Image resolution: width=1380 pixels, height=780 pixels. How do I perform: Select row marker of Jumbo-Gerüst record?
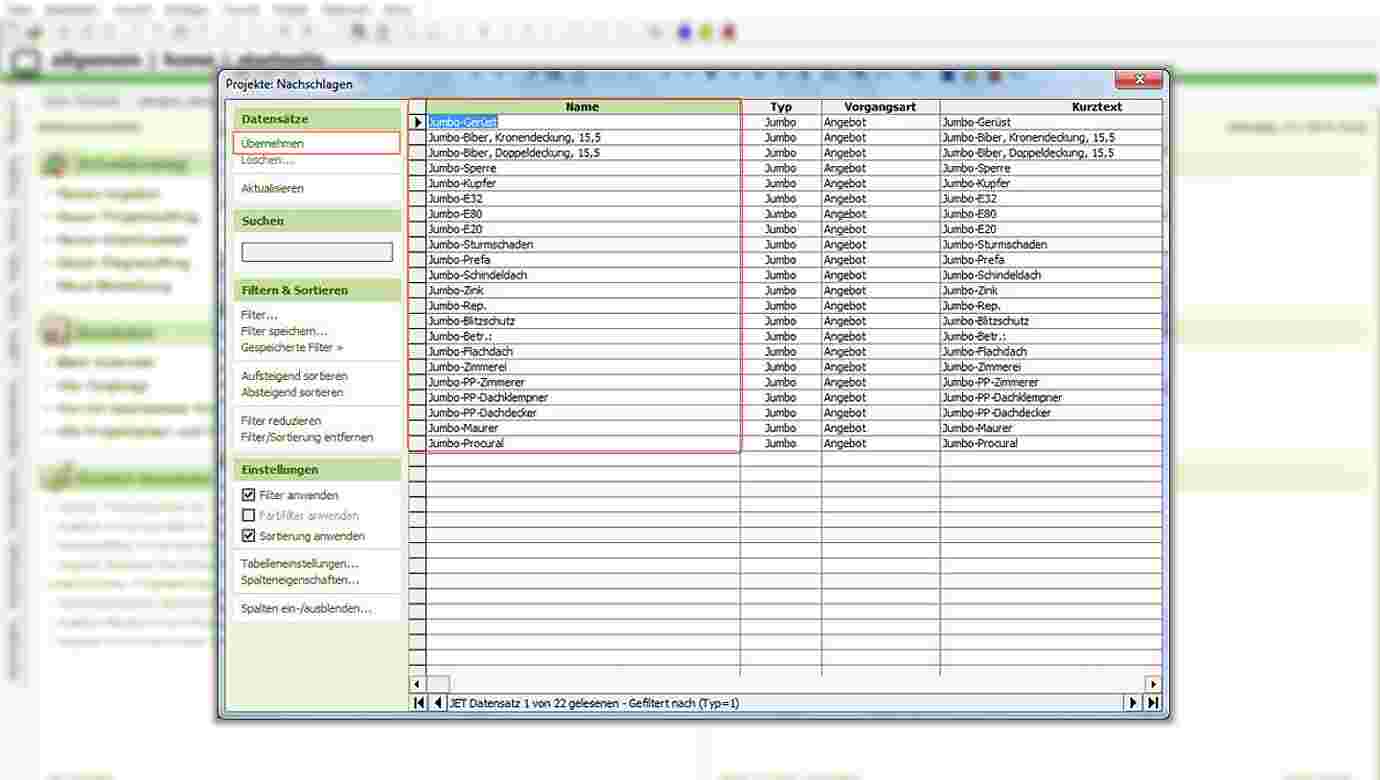point(418,122)
